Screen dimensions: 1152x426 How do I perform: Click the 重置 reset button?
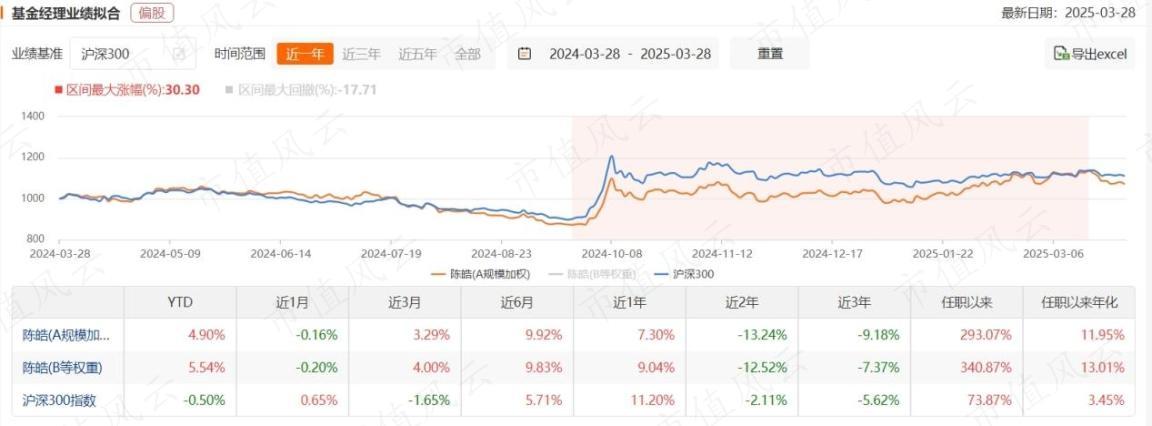point(770,54)
